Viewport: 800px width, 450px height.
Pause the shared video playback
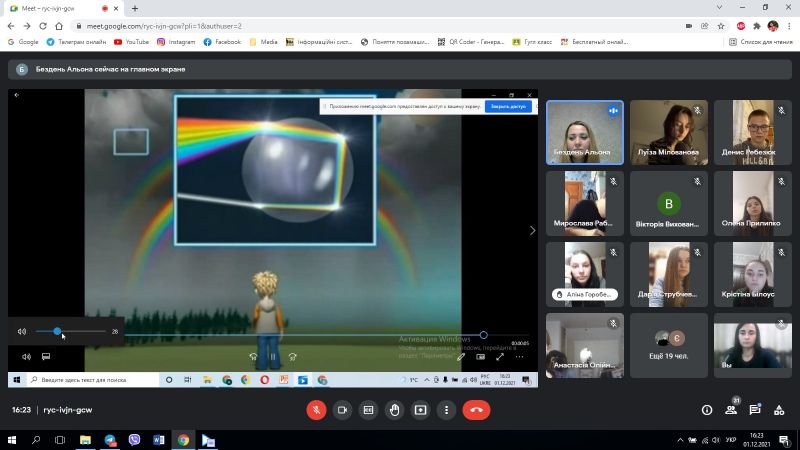point(273,357)
